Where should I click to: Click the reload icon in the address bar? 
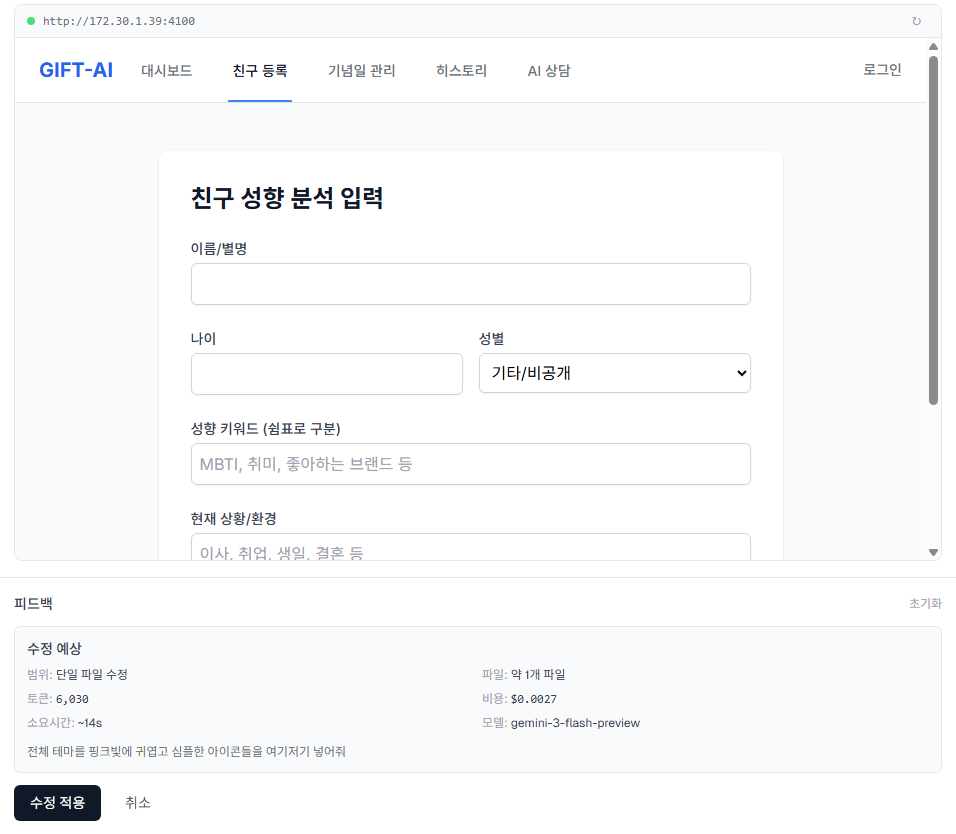point(916,21)
